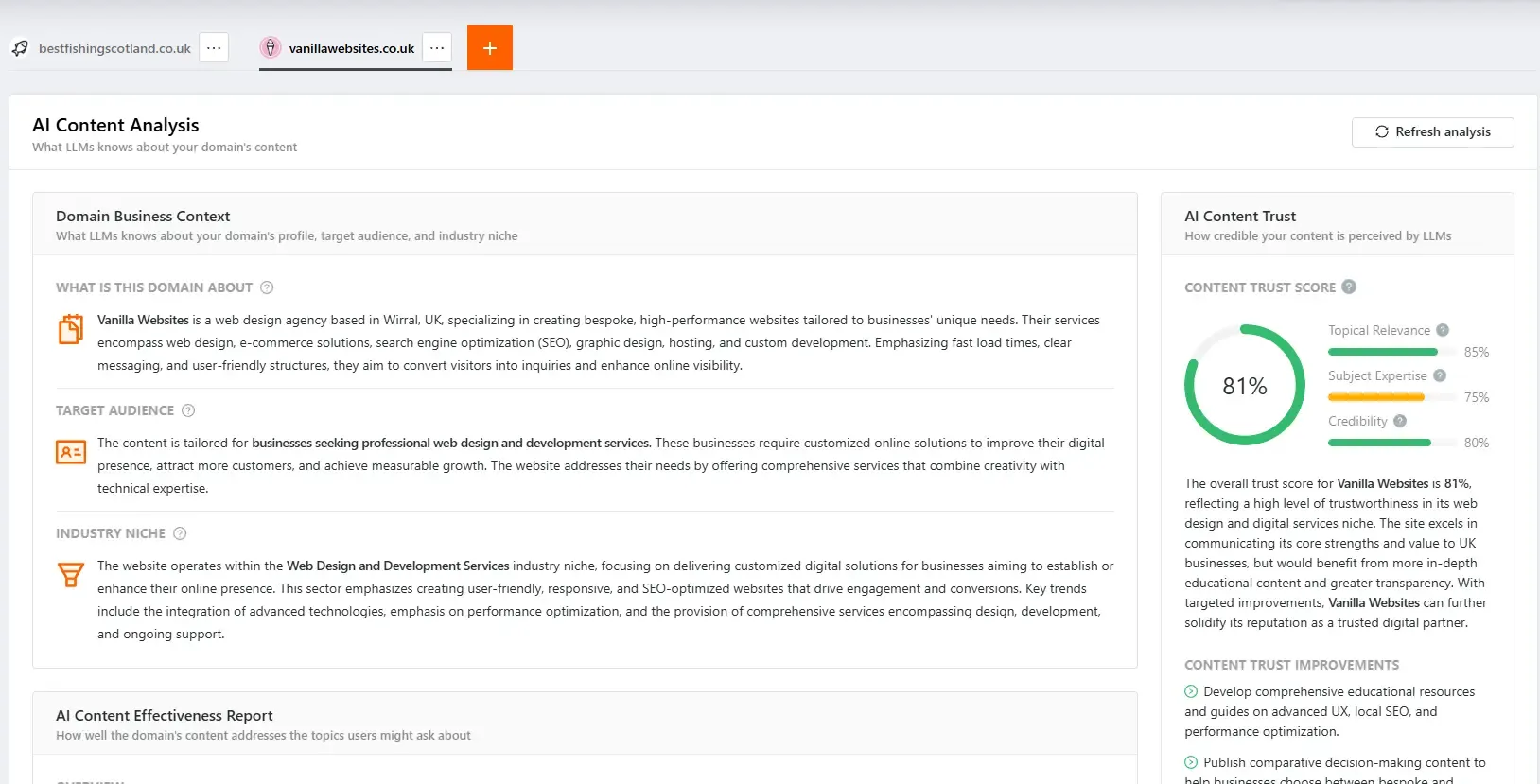Click the fishing hook favicon on bestfishingscotland tab
1540x784 pixels.
[19, 47]
